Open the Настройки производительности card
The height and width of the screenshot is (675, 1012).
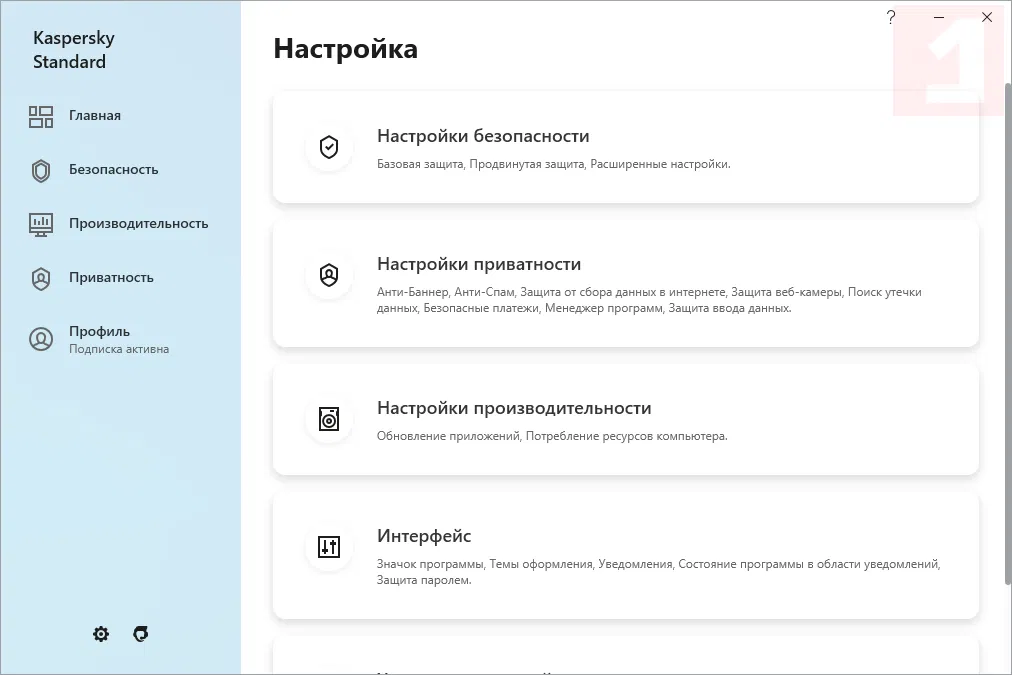click(x=625, y=420)
